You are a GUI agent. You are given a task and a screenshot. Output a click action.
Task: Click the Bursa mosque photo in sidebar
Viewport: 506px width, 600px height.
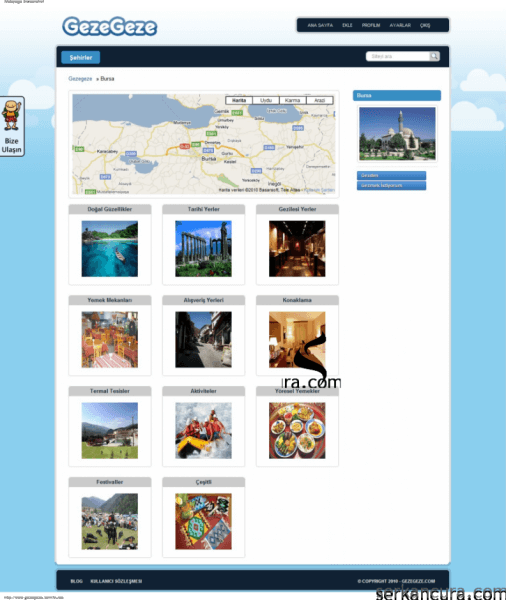[x=397, y=134]
